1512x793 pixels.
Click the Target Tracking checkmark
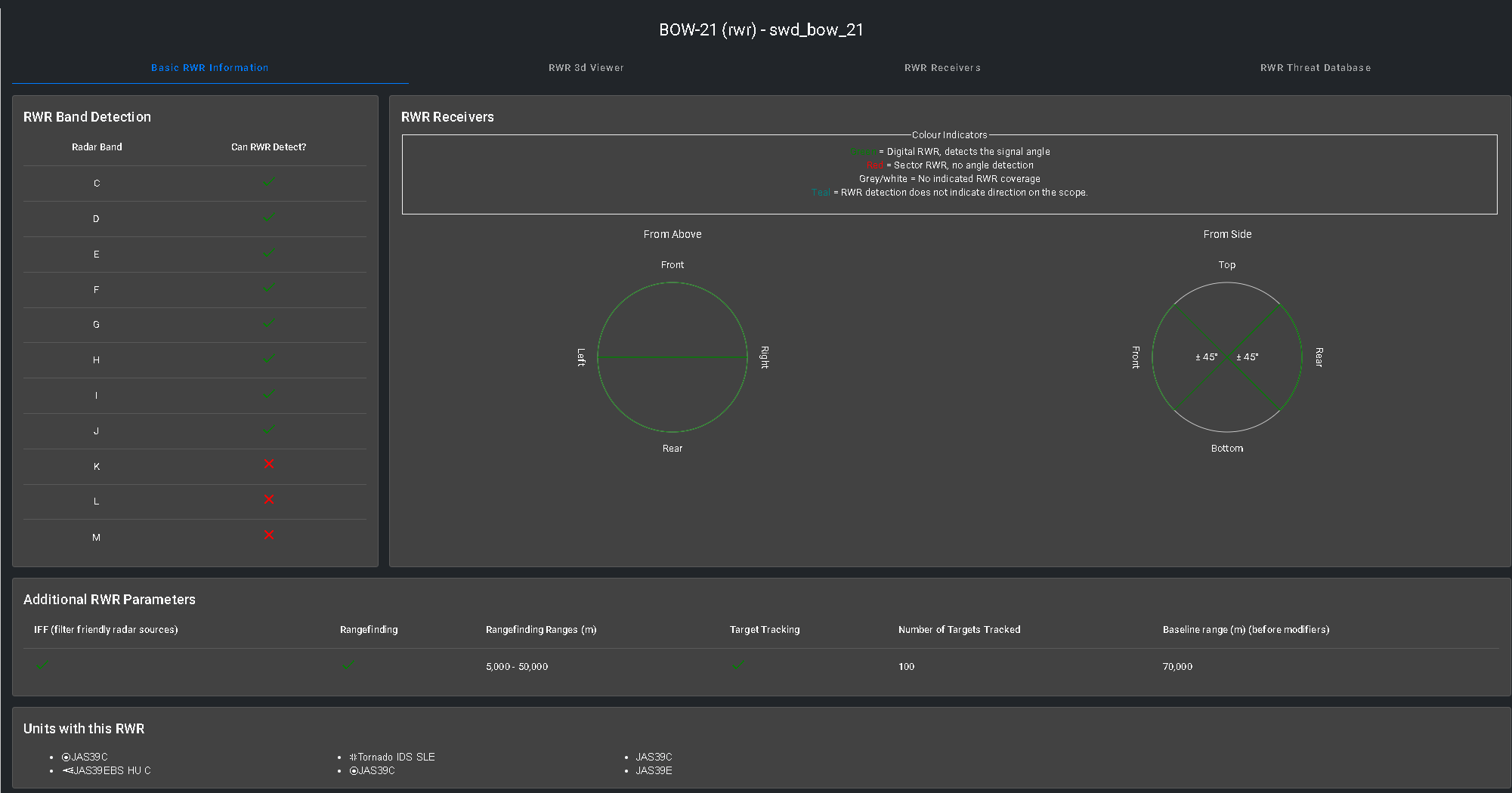click(738, 665)
